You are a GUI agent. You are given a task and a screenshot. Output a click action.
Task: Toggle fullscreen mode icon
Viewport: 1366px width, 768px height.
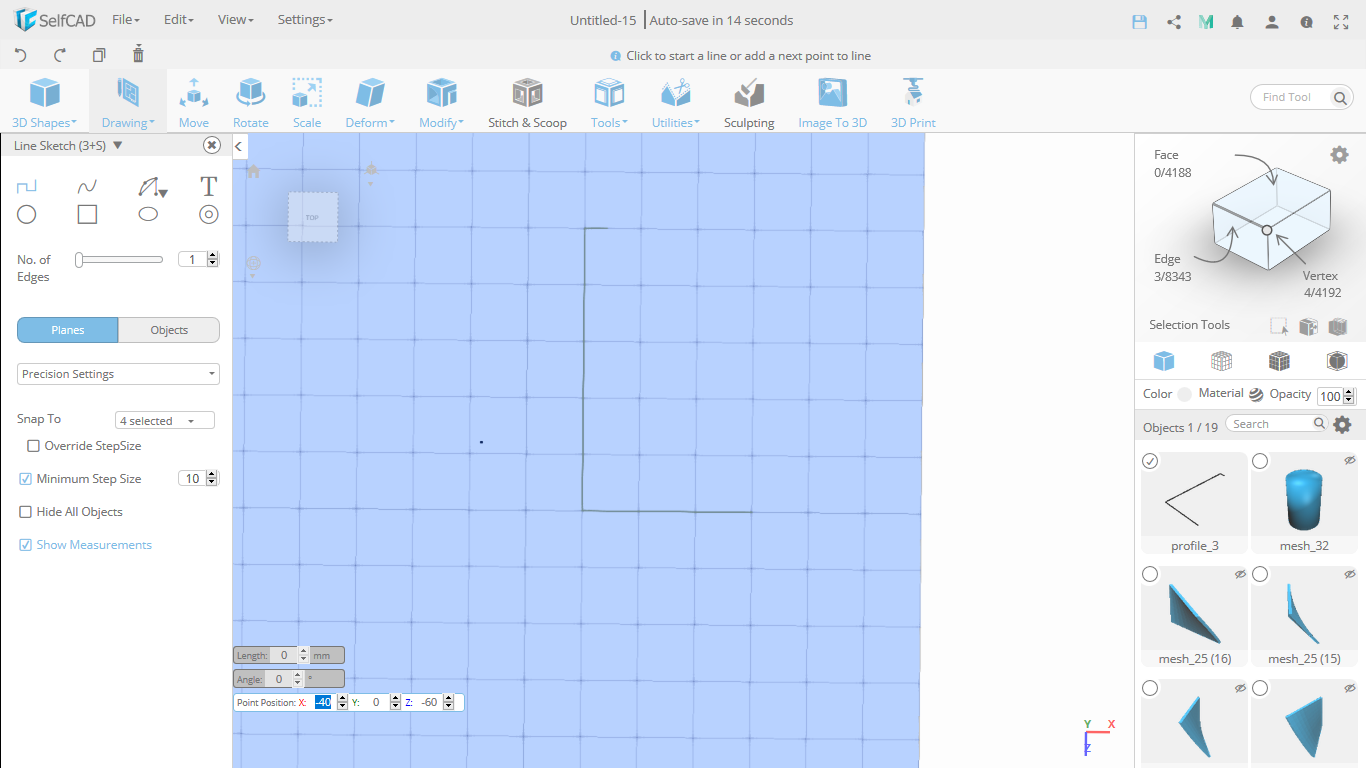point(1342,21)
